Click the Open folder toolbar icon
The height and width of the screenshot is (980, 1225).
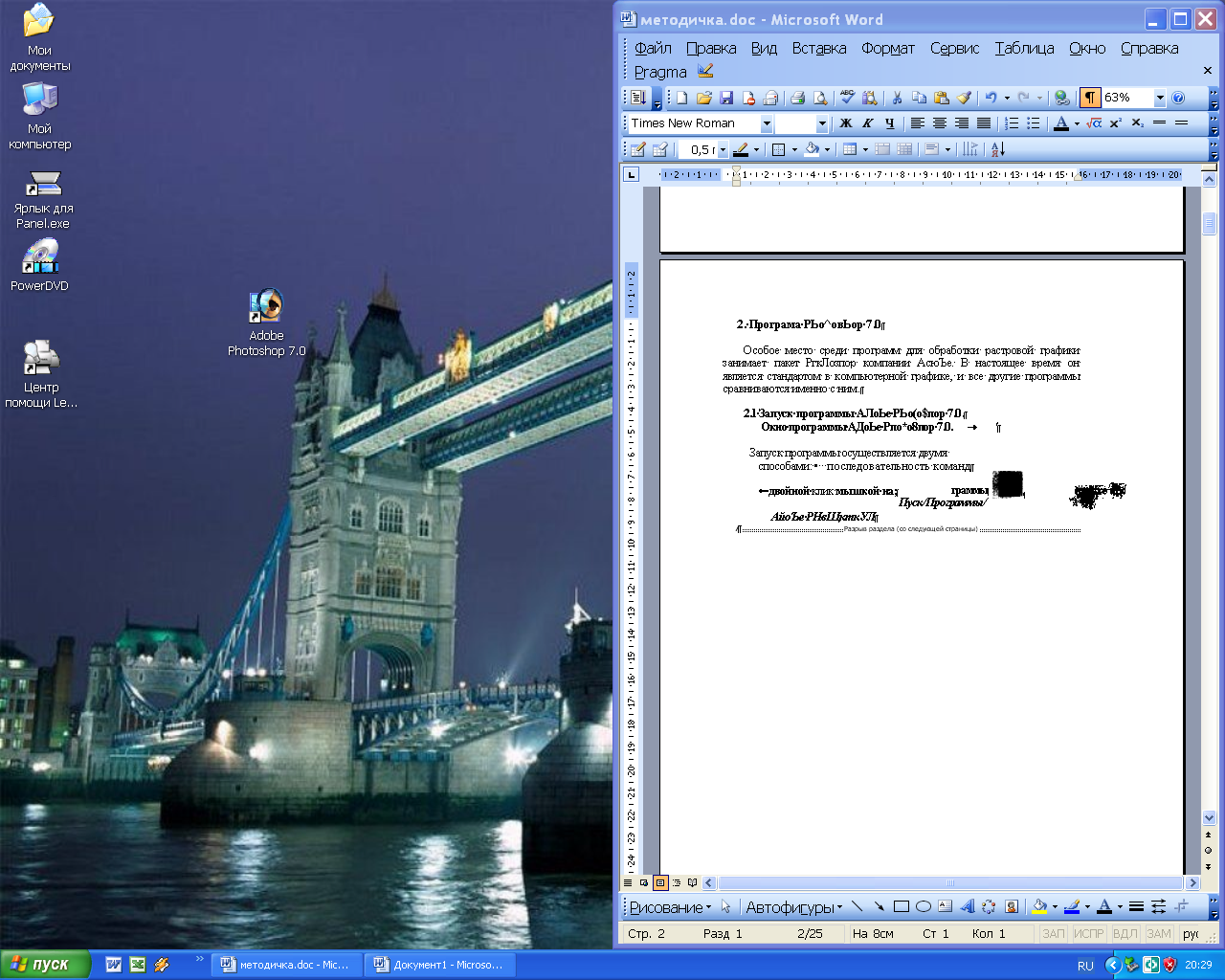coord(704,98)
